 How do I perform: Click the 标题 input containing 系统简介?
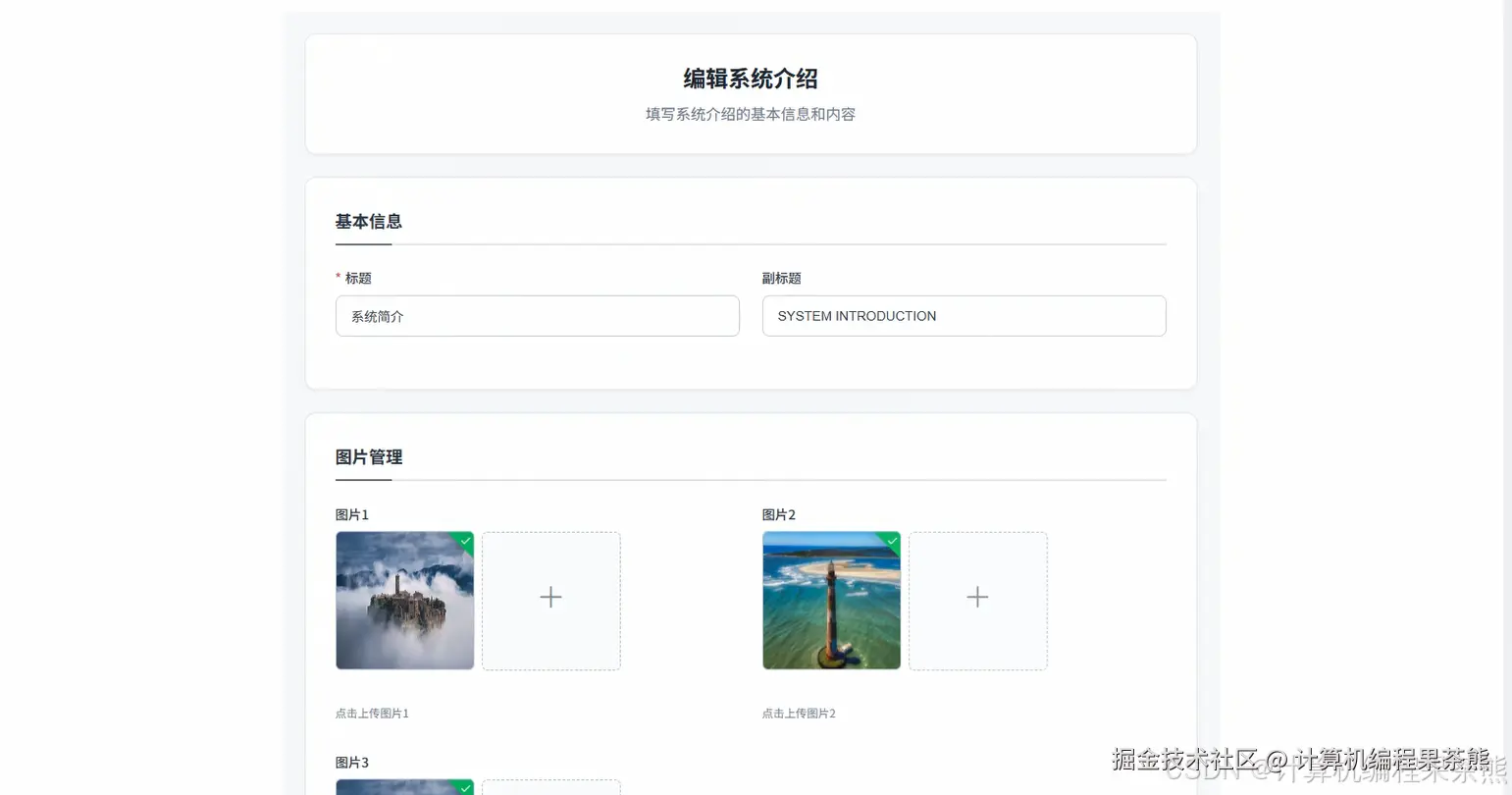coord(537,316)
